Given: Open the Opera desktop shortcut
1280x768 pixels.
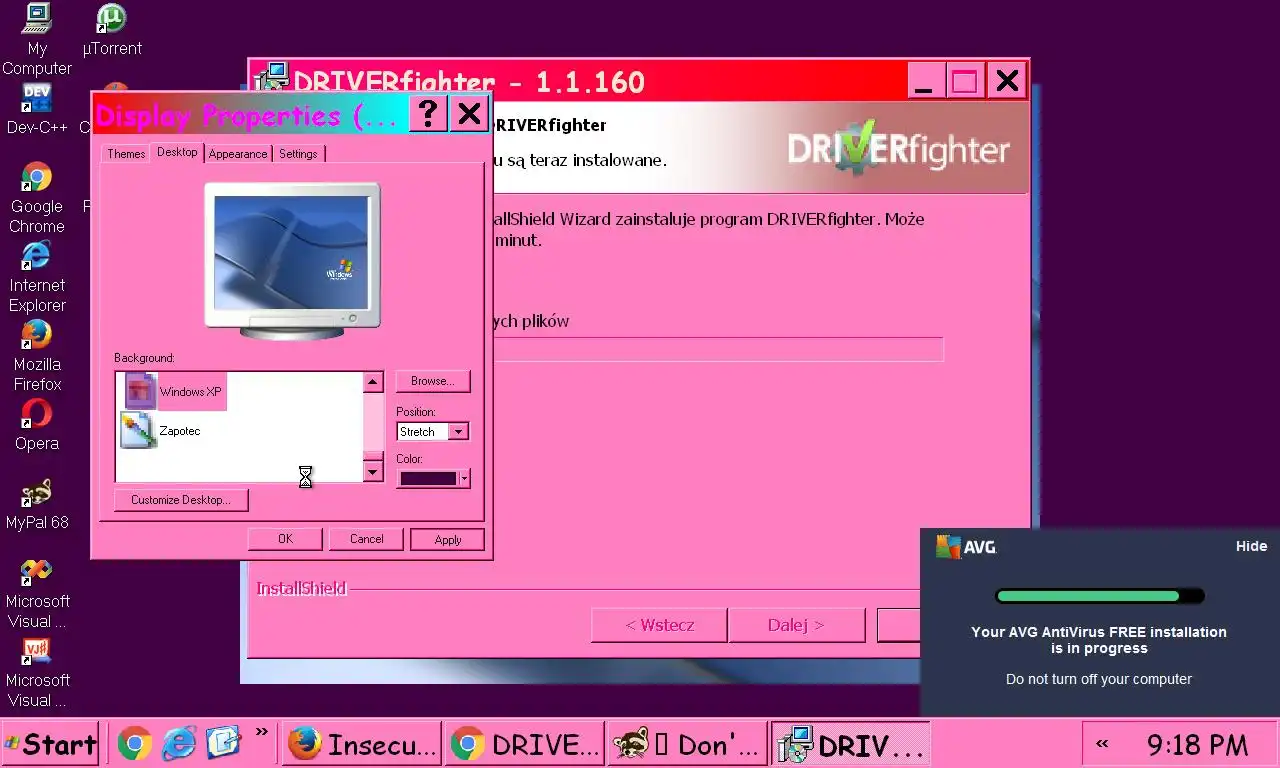Looking at the screenshot, I should point(37,424).
